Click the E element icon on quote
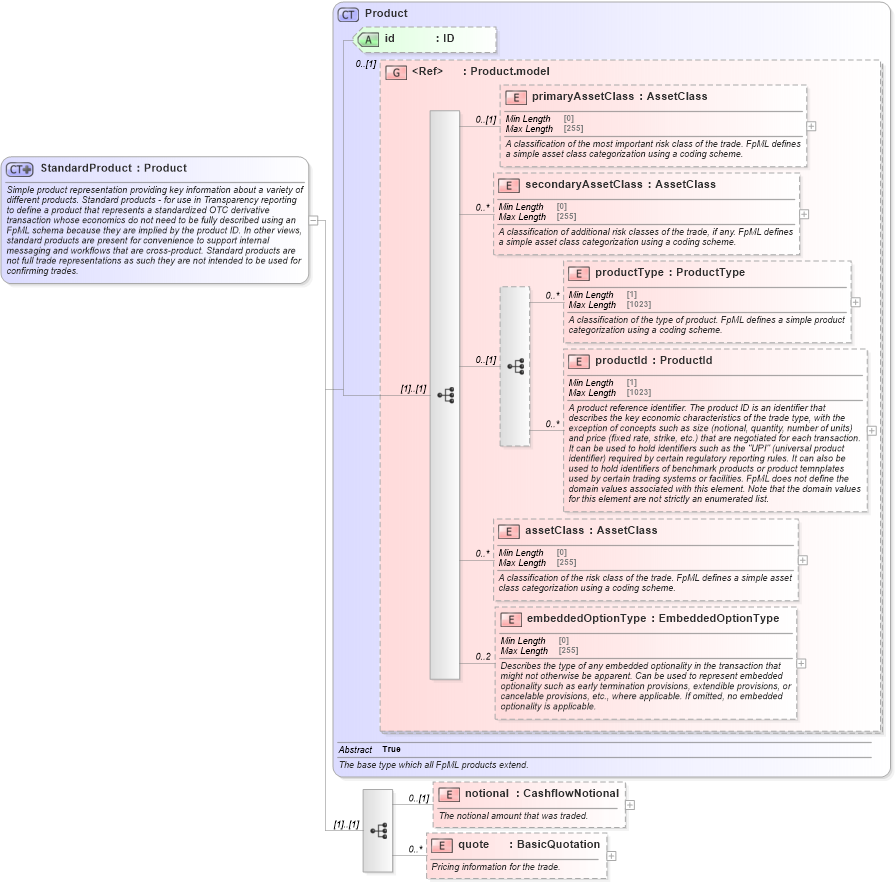895x885 pixels. (443, 845)
